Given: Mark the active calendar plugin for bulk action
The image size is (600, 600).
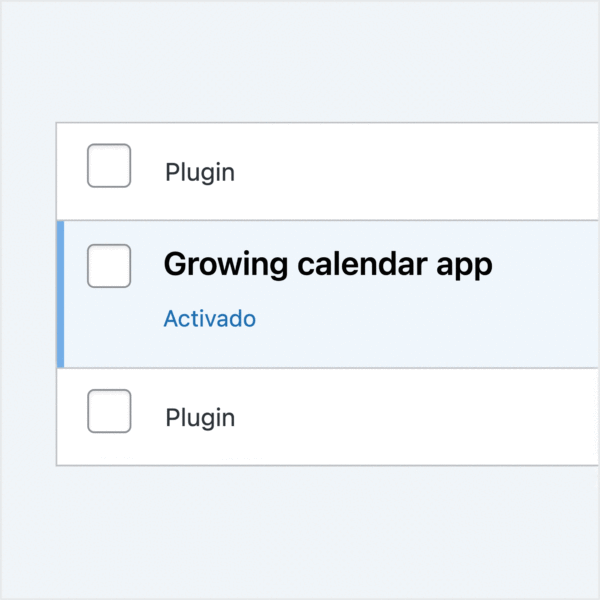Looking at the screenshot, I should click(x=109, y=266).
